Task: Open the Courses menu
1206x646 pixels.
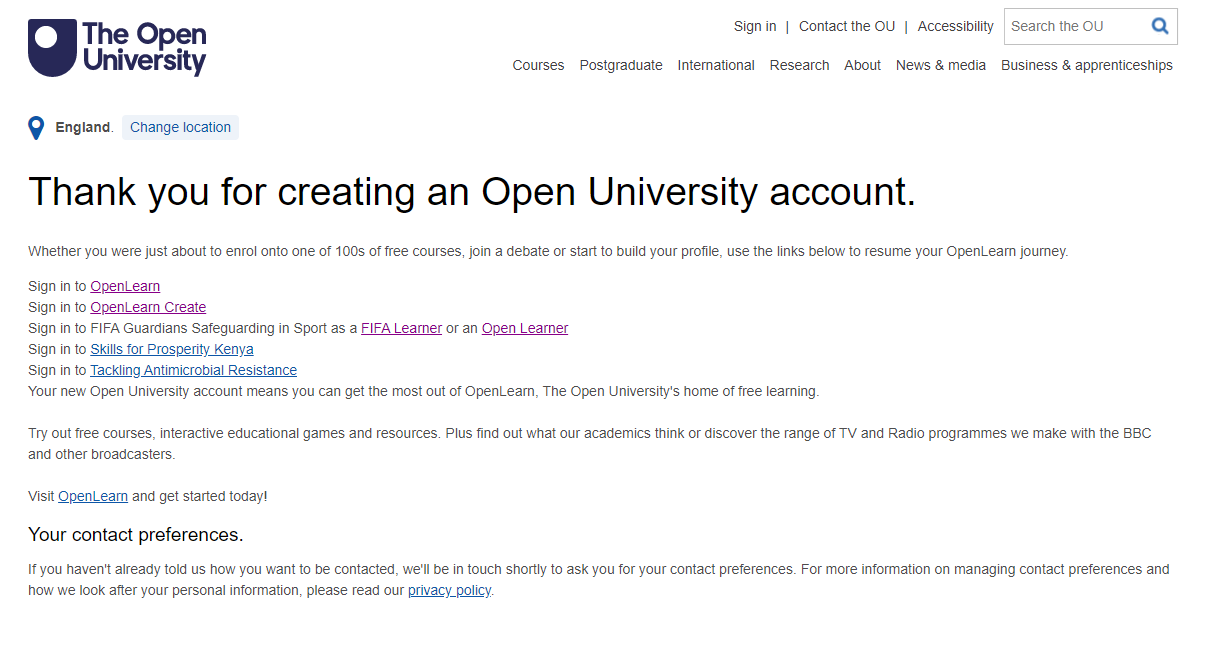Action: tap(538, 65)
